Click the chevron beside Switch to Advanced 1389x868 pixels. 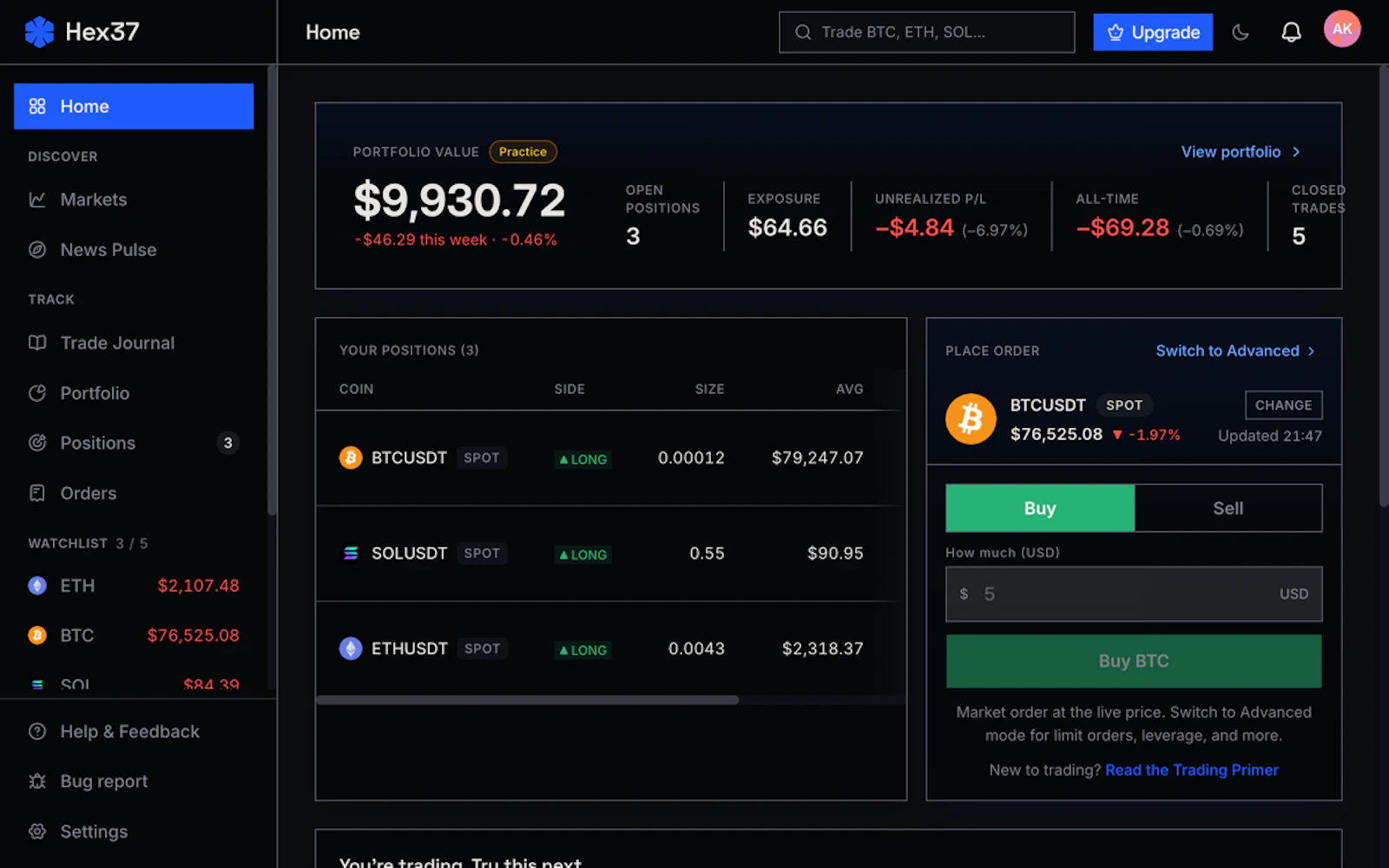coord(1311,351)
